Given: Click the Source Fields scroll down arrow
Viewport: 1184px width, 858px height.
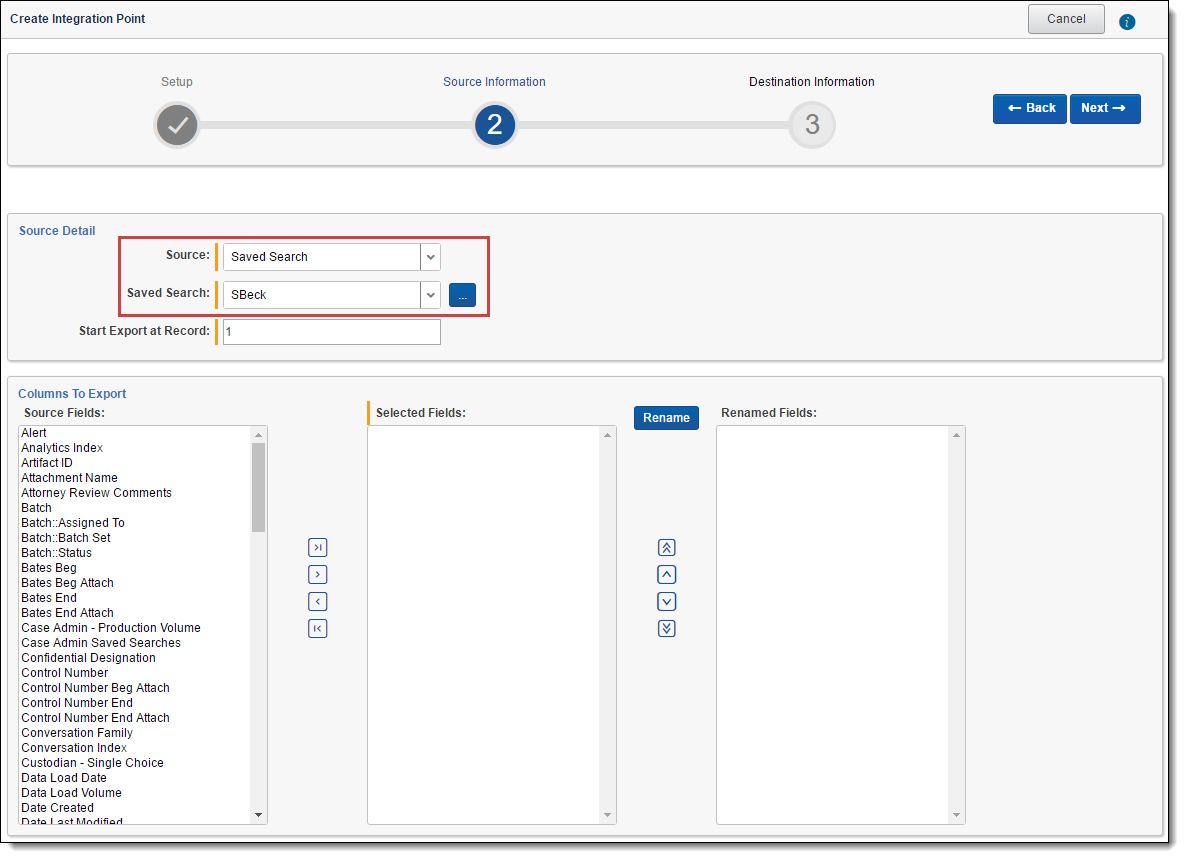Looking at the screenshot, I should coord(258,815).
